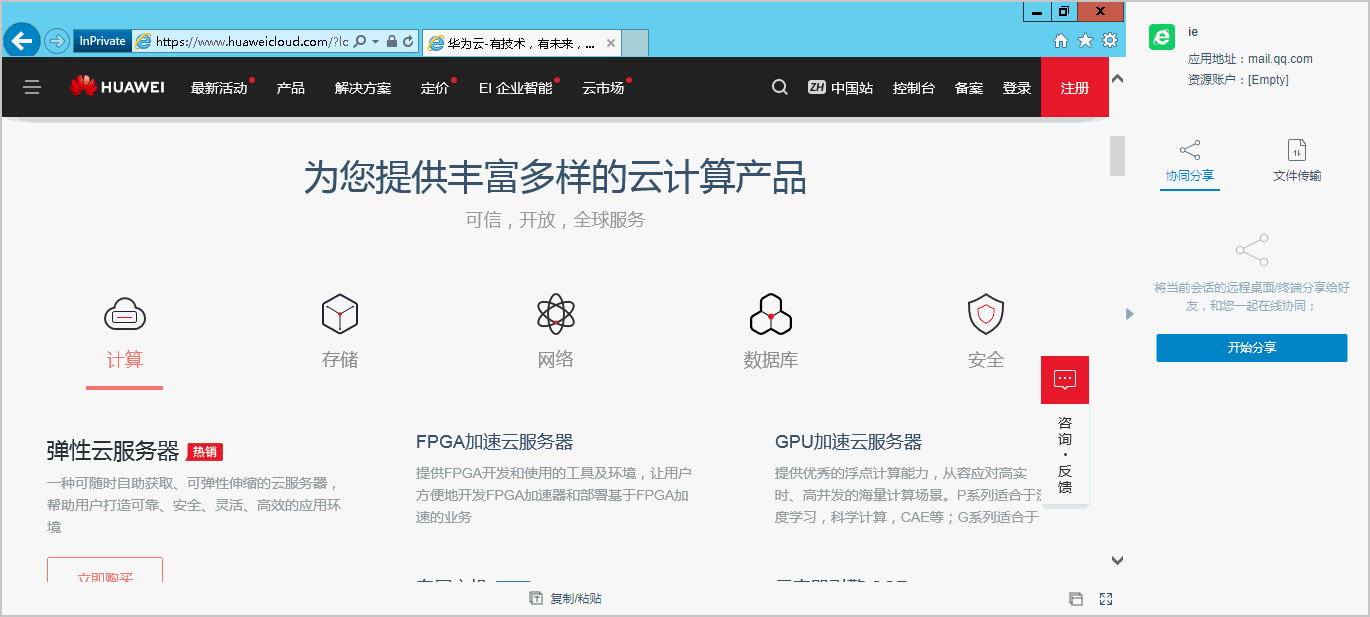Click the windowed-mode icon in bottom bar
The width and height of the screenshot is (1370, 617).
(x=1076, y=599)
